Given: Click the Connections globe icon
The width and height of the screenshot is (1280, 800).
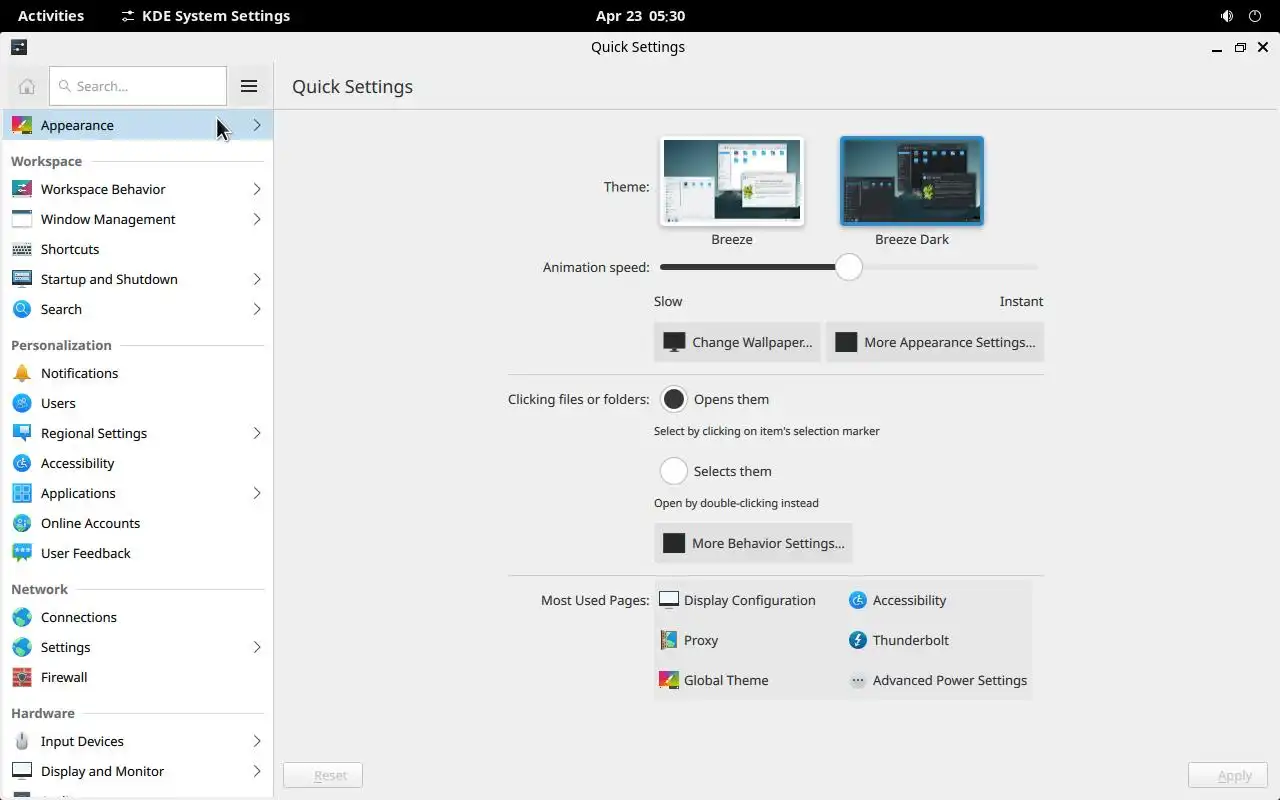Looking at the screenshot, I should pos(22,617).
